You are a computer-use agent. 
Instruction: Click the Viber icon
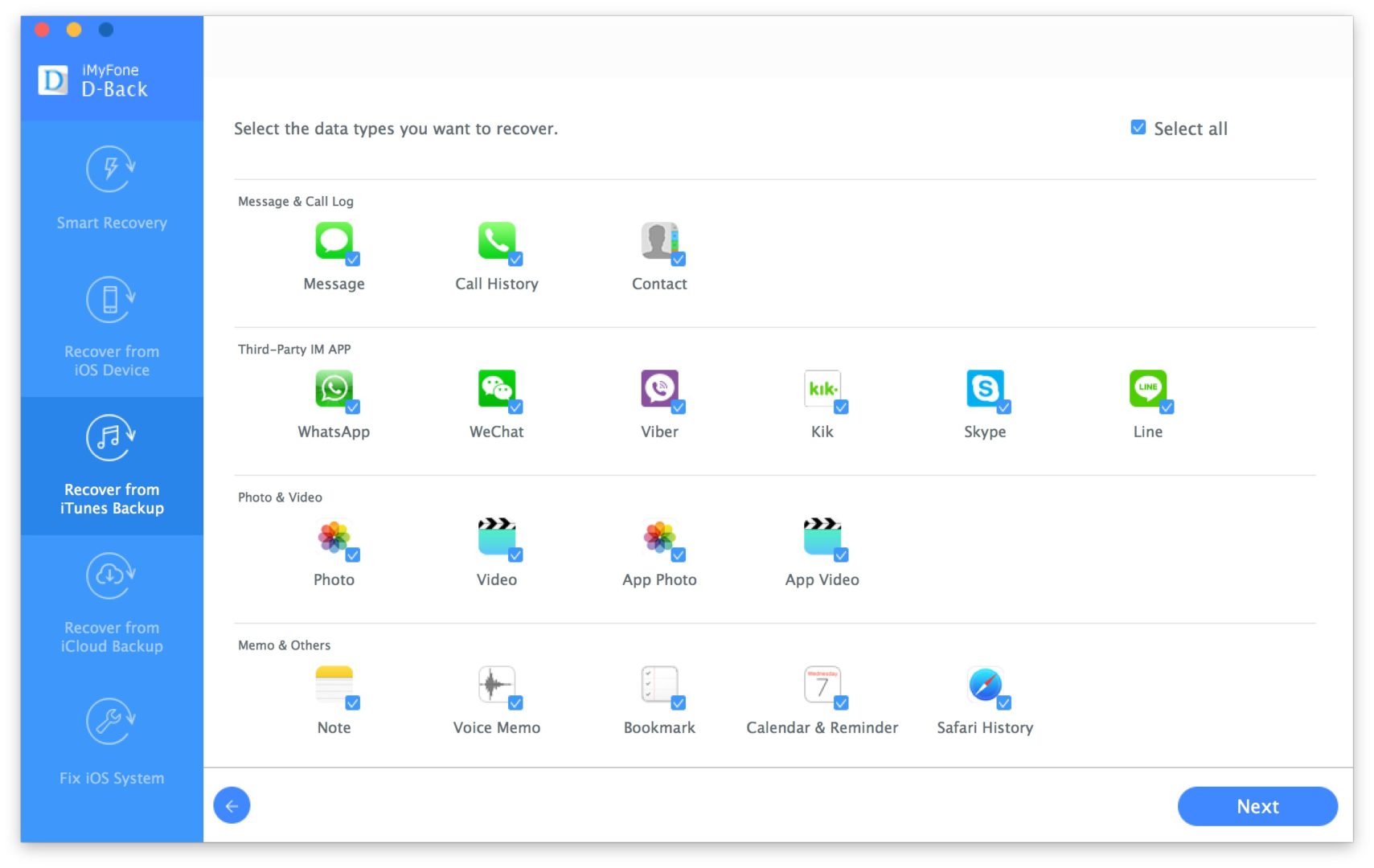(x=659, y=388)
